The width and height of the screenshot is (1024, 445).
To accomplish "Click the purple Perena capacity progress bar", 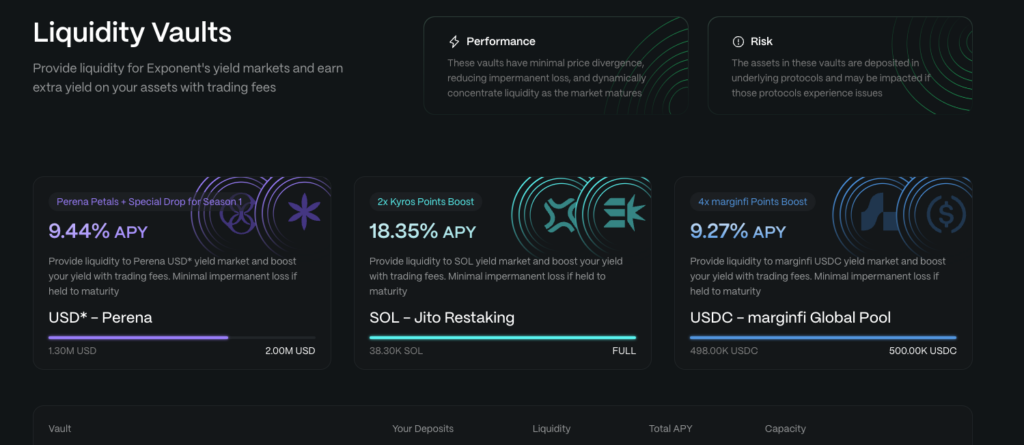I will (138, 338).
